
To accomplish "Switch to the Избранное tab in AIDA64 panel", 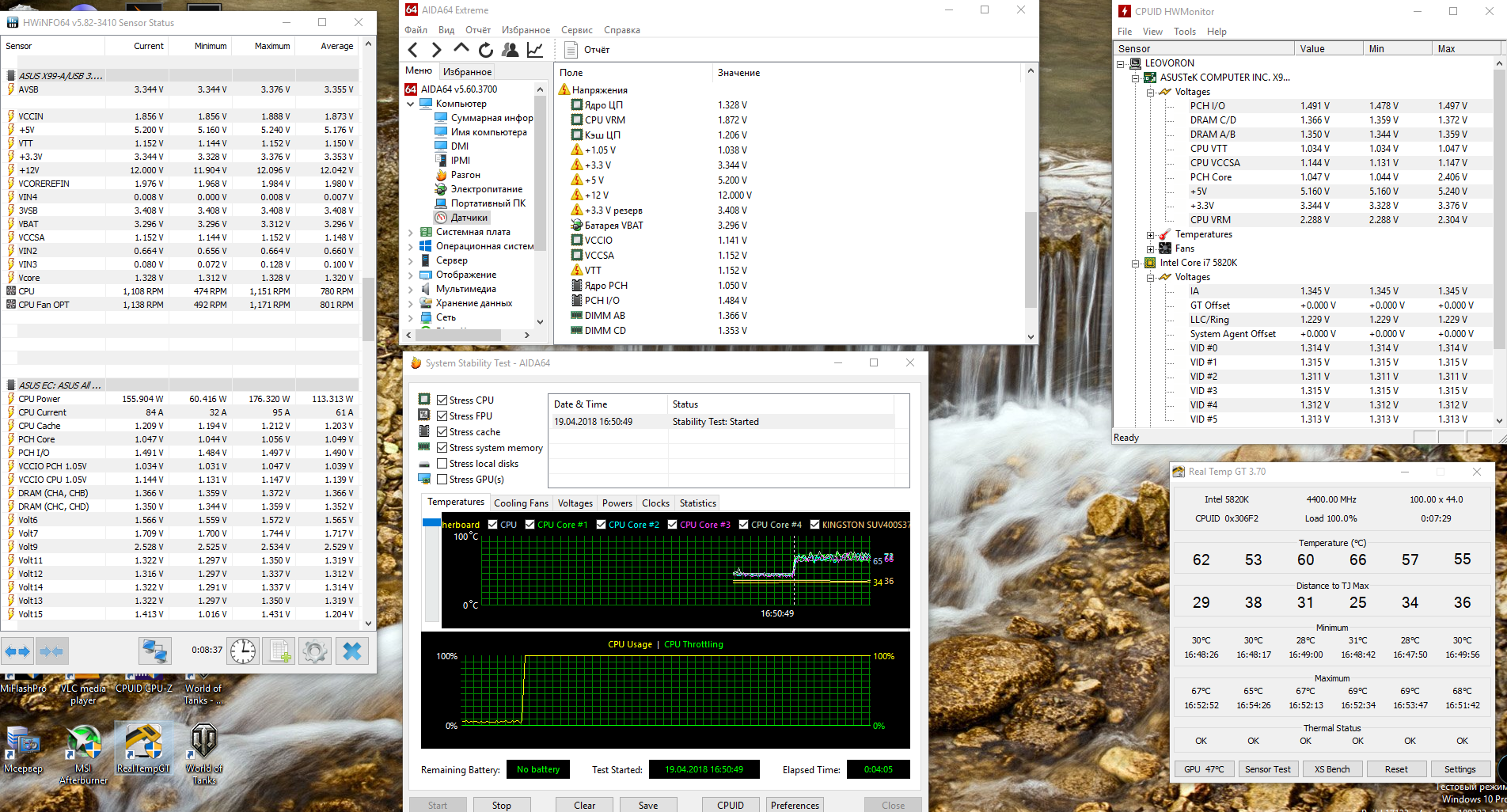I will pos(467,72).
